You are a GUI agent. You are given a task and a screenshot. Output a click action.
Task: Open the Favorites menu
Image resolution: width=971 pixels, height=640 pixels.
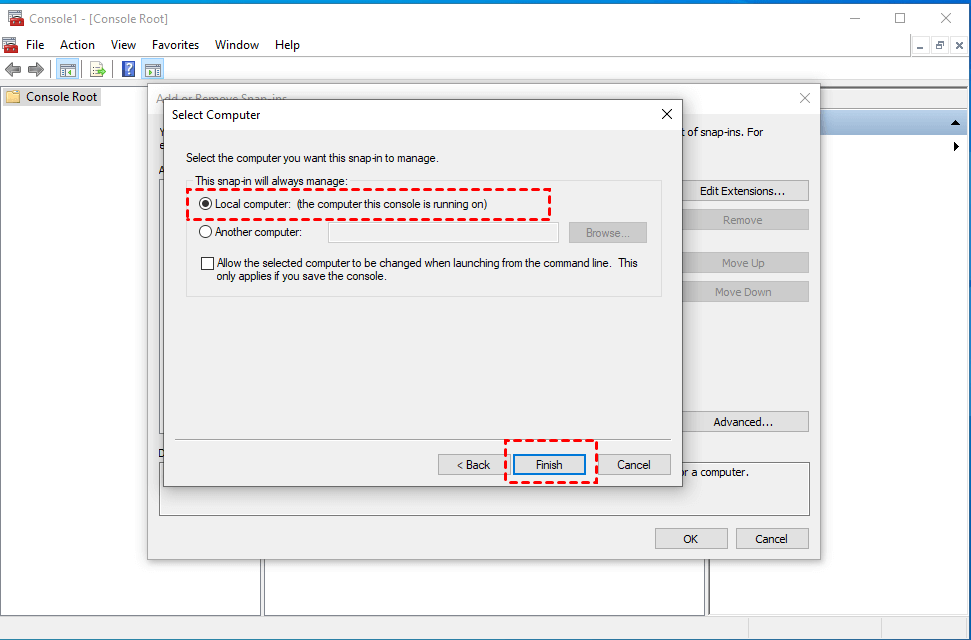point(175,45)
